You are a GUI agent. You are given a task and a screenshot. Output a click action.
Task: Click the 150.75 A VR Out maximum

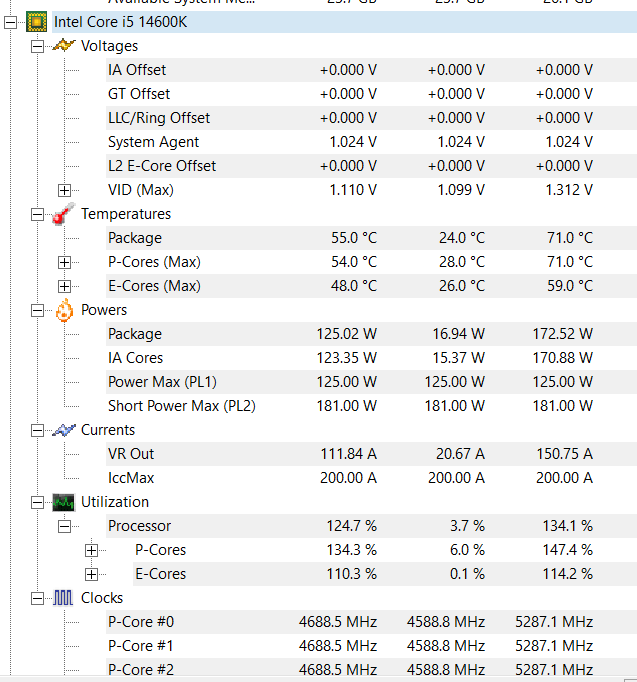pyautogui.click(x=564, y=454)
